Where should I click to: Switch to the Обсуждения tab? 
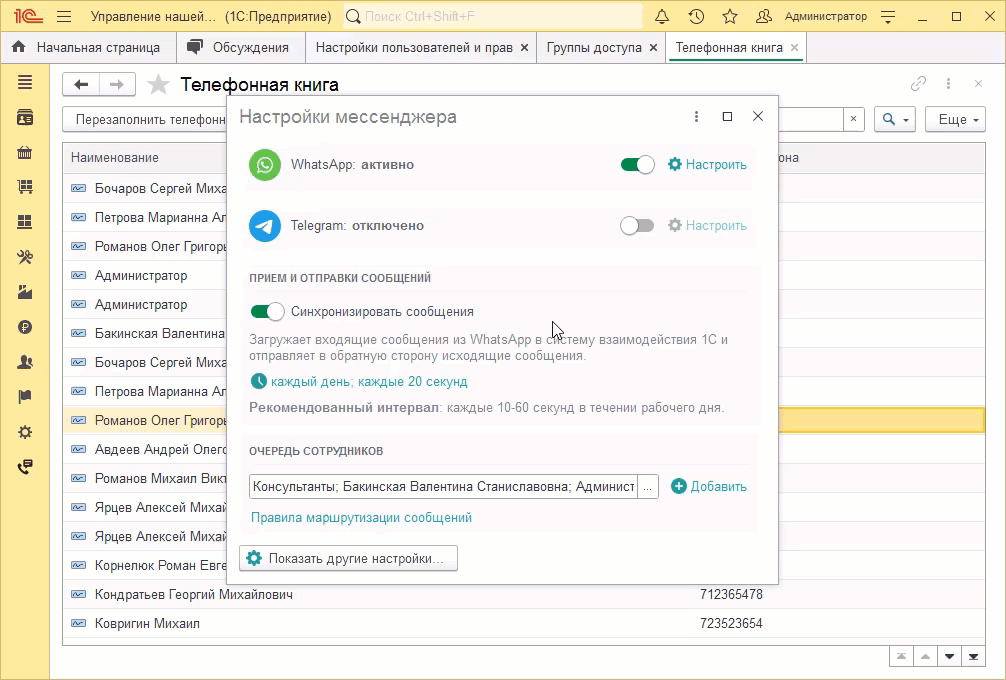[240, 47]
